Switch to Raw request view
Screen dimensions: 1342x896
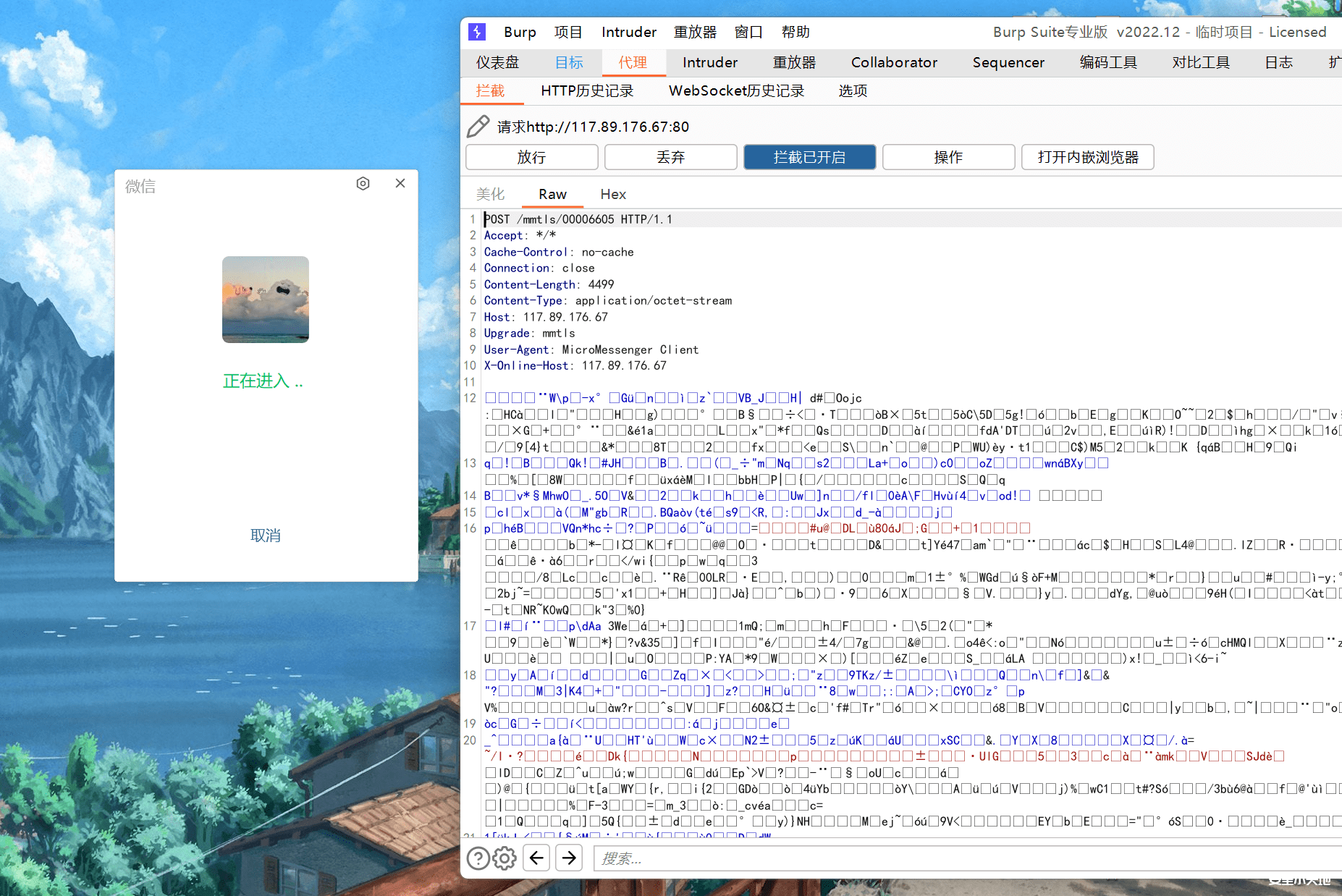click(552, 194)
